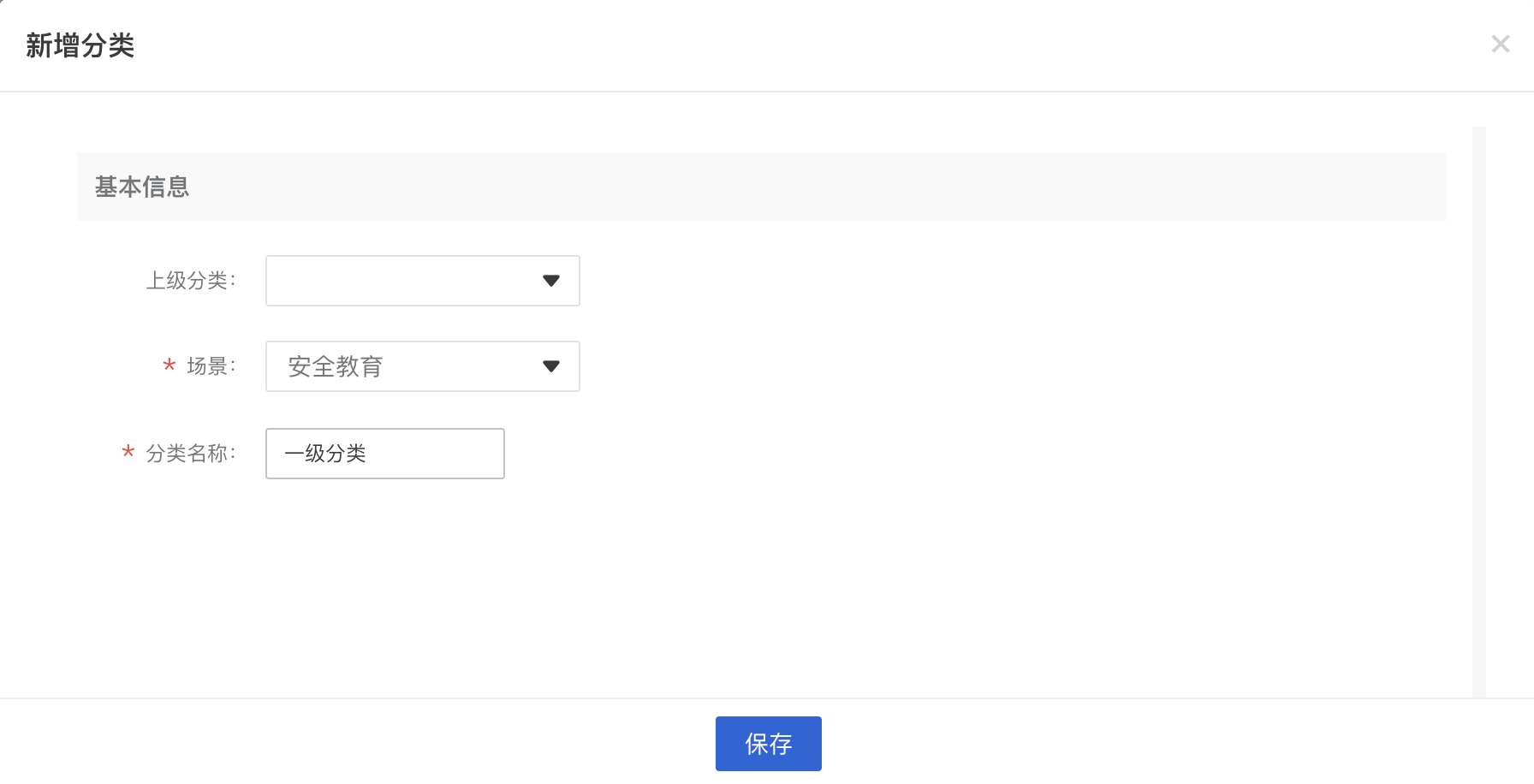Focus the 分类名称 input field
Screen dimensions: 1534x784
coord(385,454)
